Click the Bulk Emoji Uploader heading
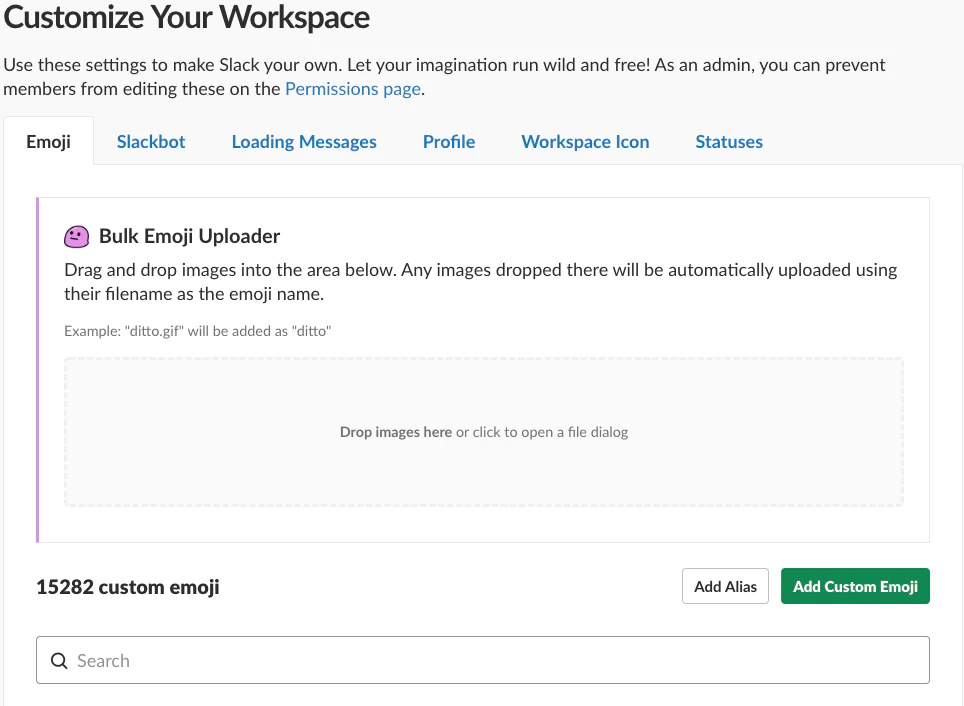 (x=189, y=236)
